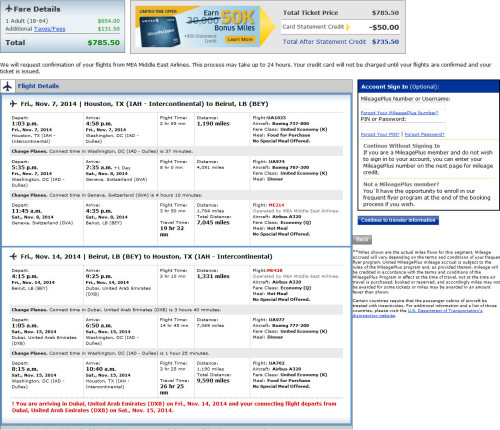Viewport: 500px width, 430px height.
Task: Click the $785.50 green Total amount
Action: [x=103, y=43]
